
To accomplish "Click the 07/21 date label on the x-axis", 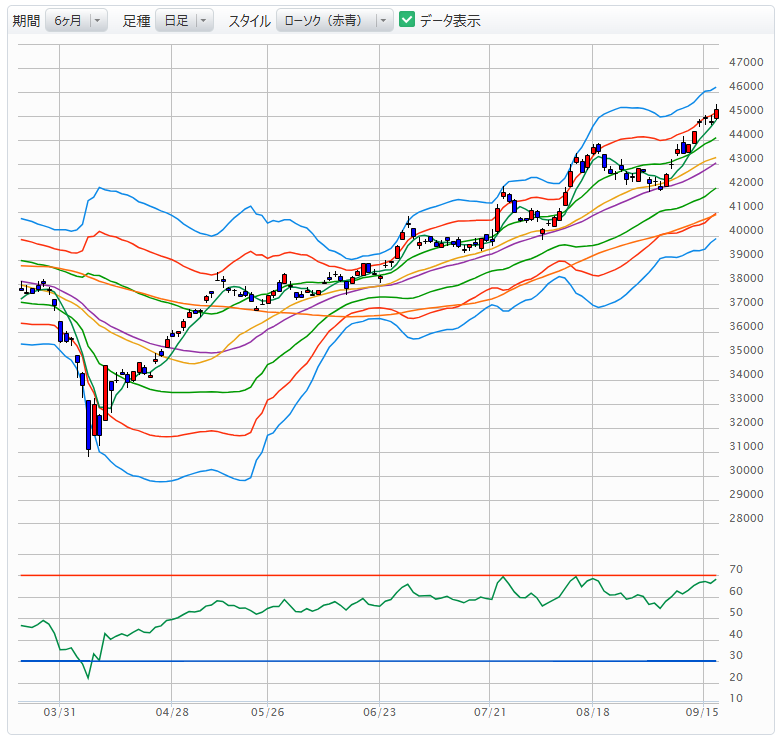I will click(489, 712).
